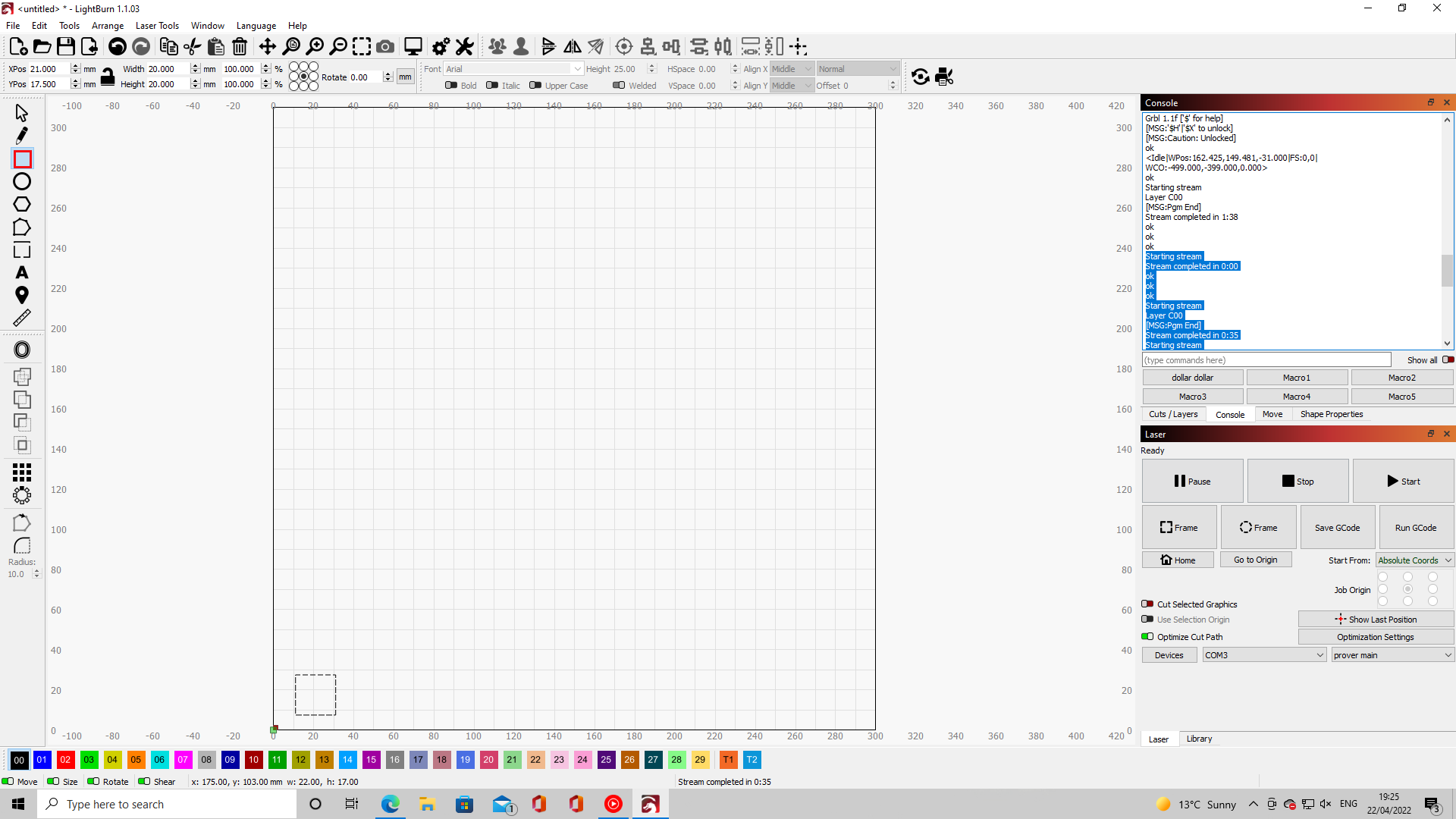This screenshot has height=819, width=1456.
Task: Open the Circular Array tool
Action: tap(22, 495)
